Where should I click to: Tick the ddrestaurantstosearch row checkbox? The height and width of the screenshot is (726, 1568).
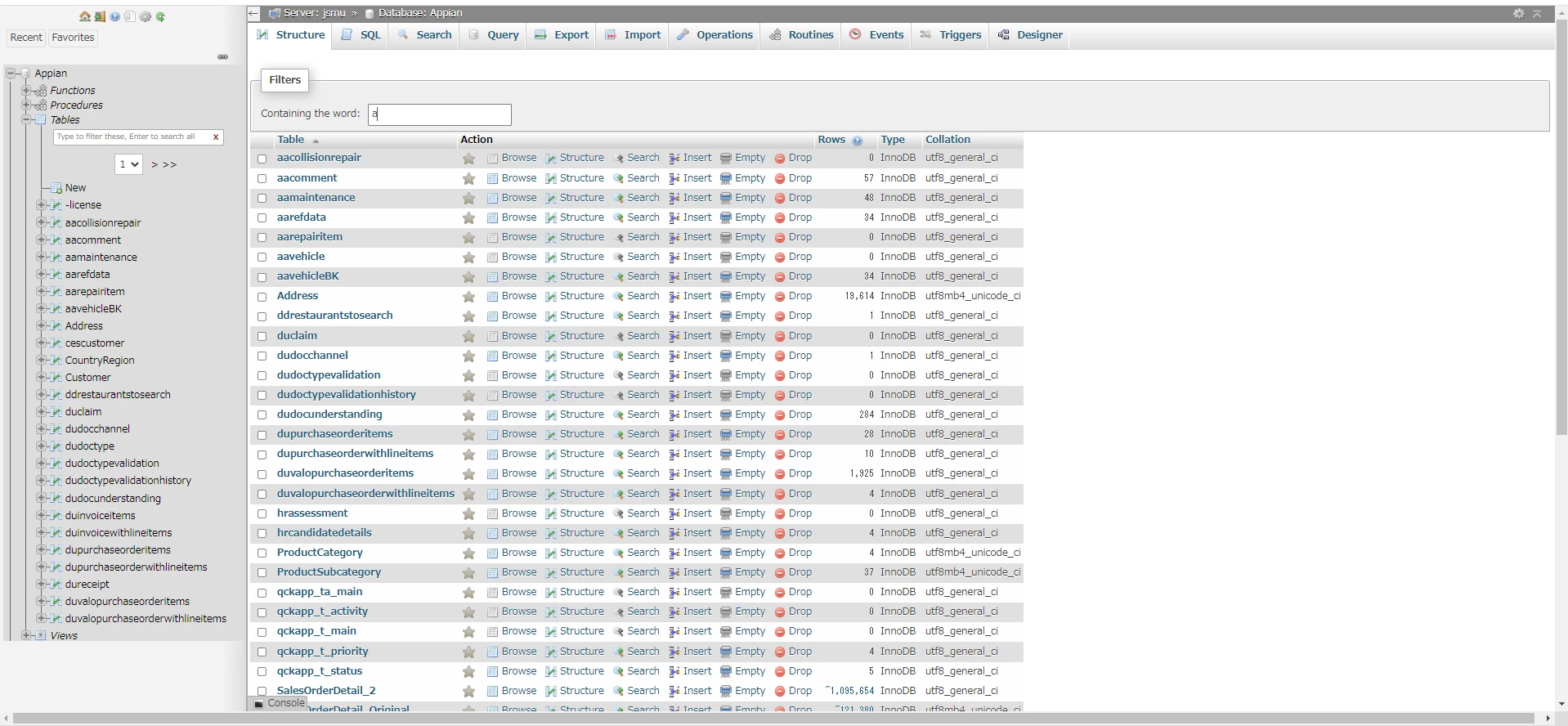click(262, 316)
